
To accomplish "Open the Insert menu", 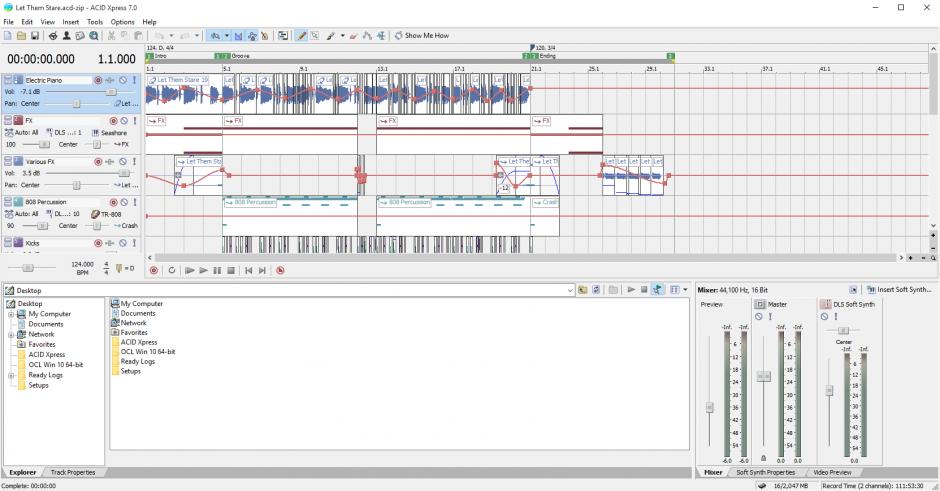I will [x=71, y=22].
